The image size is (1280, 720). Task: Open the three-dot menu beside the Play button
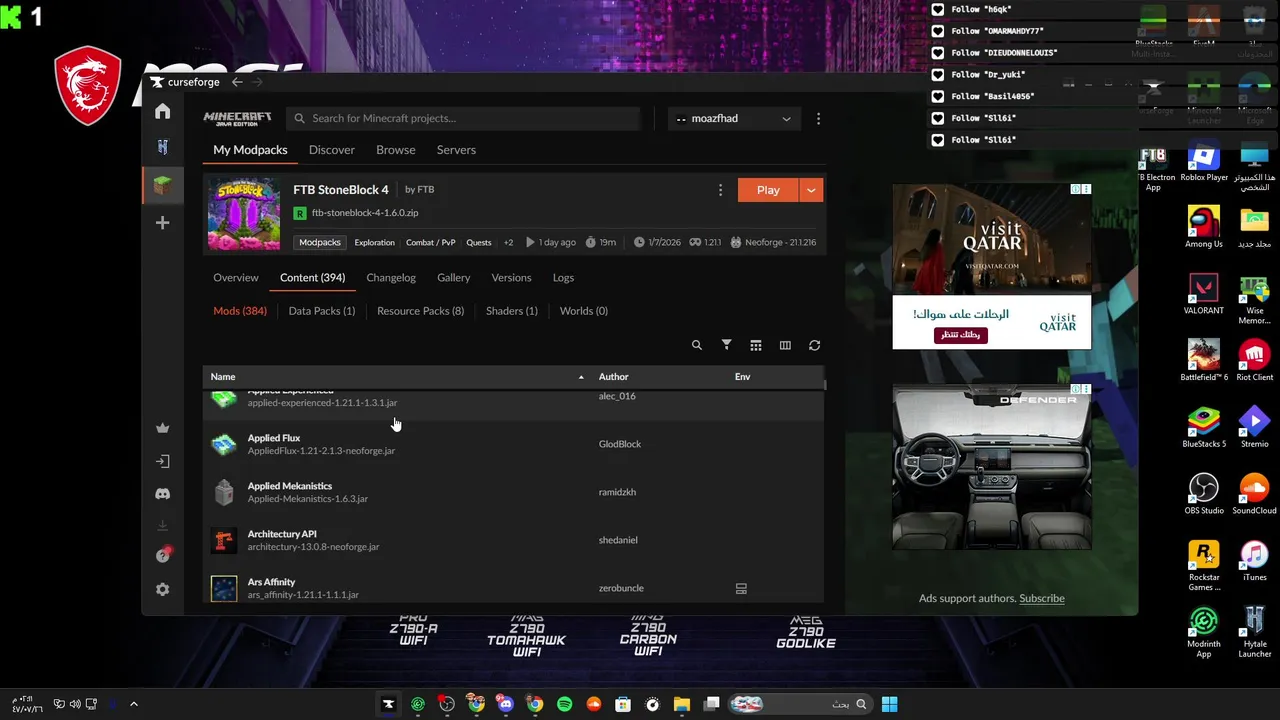point(720,190)
